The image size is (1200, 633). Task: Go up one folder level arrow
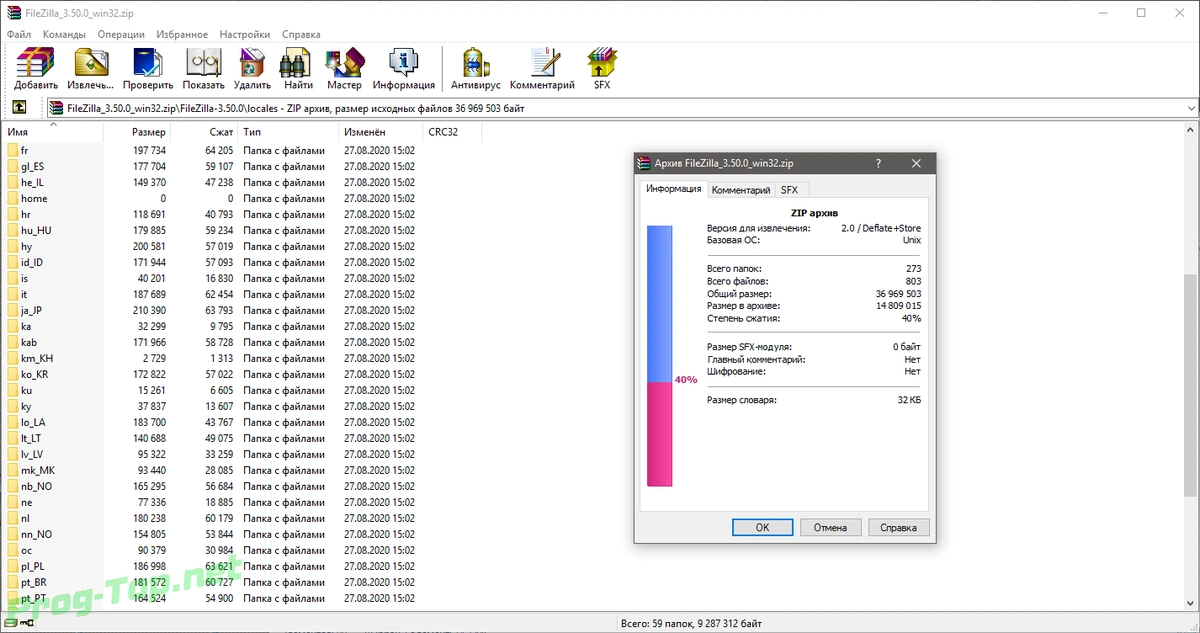(19, 108)
